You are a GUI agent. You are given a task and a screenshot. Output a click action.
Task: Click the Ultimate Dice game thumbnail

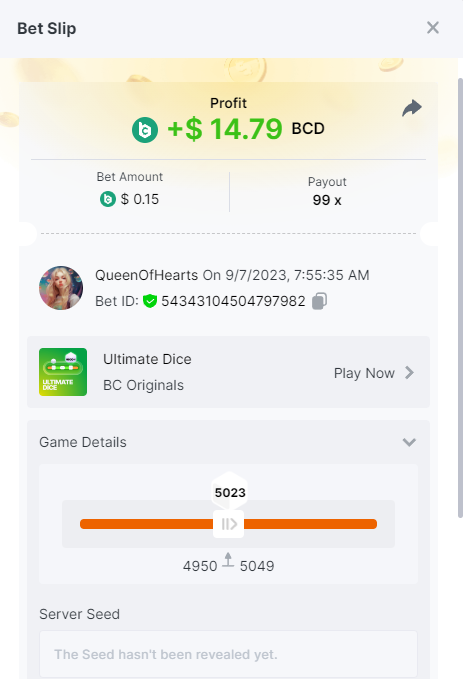pyautogui.click(x=63, y=372)
